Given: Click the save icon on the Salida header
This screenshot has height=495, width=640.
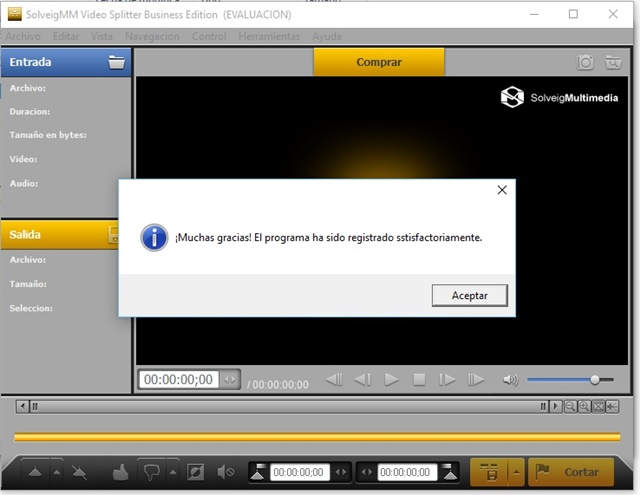Looking at the screenshot, I should point(113,235).
